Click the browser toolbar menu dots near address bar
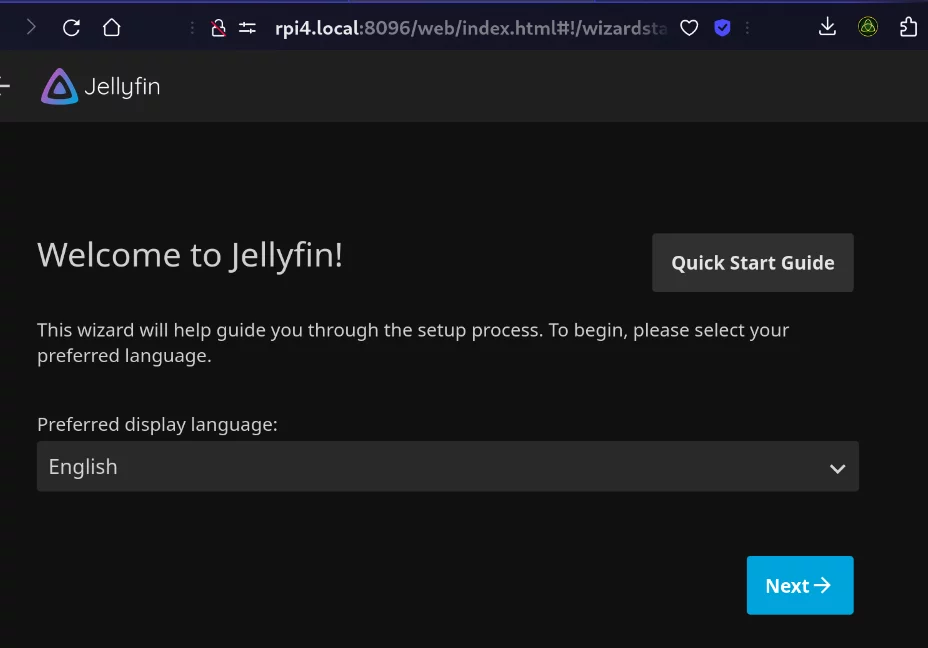The width and height of the screenshot is (928, 648). 193,27
